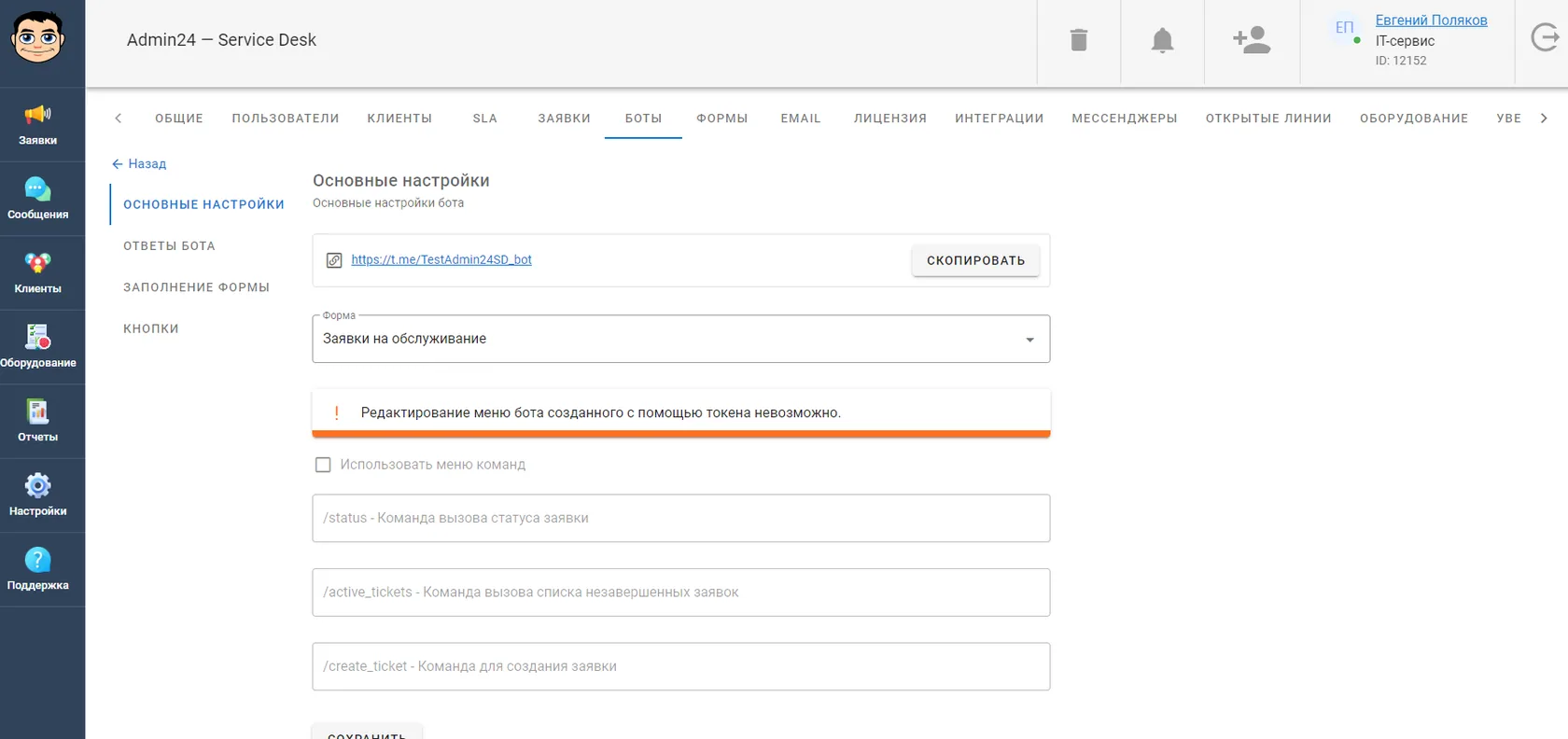Open the Оборудование section in sidebar
Screen dimensions: 1568x739
(38, 347)
